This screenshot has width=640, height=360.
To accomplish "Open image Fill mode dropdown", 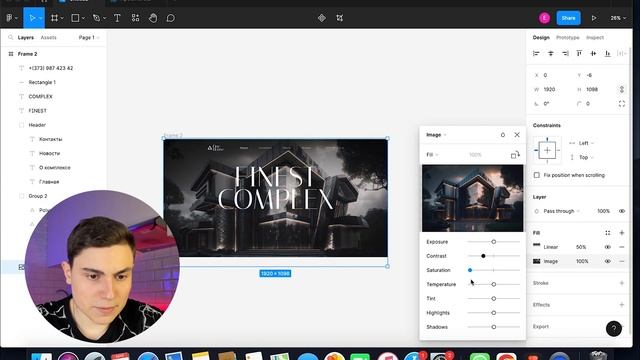I will pyautogui.click(x=432, y=155).
